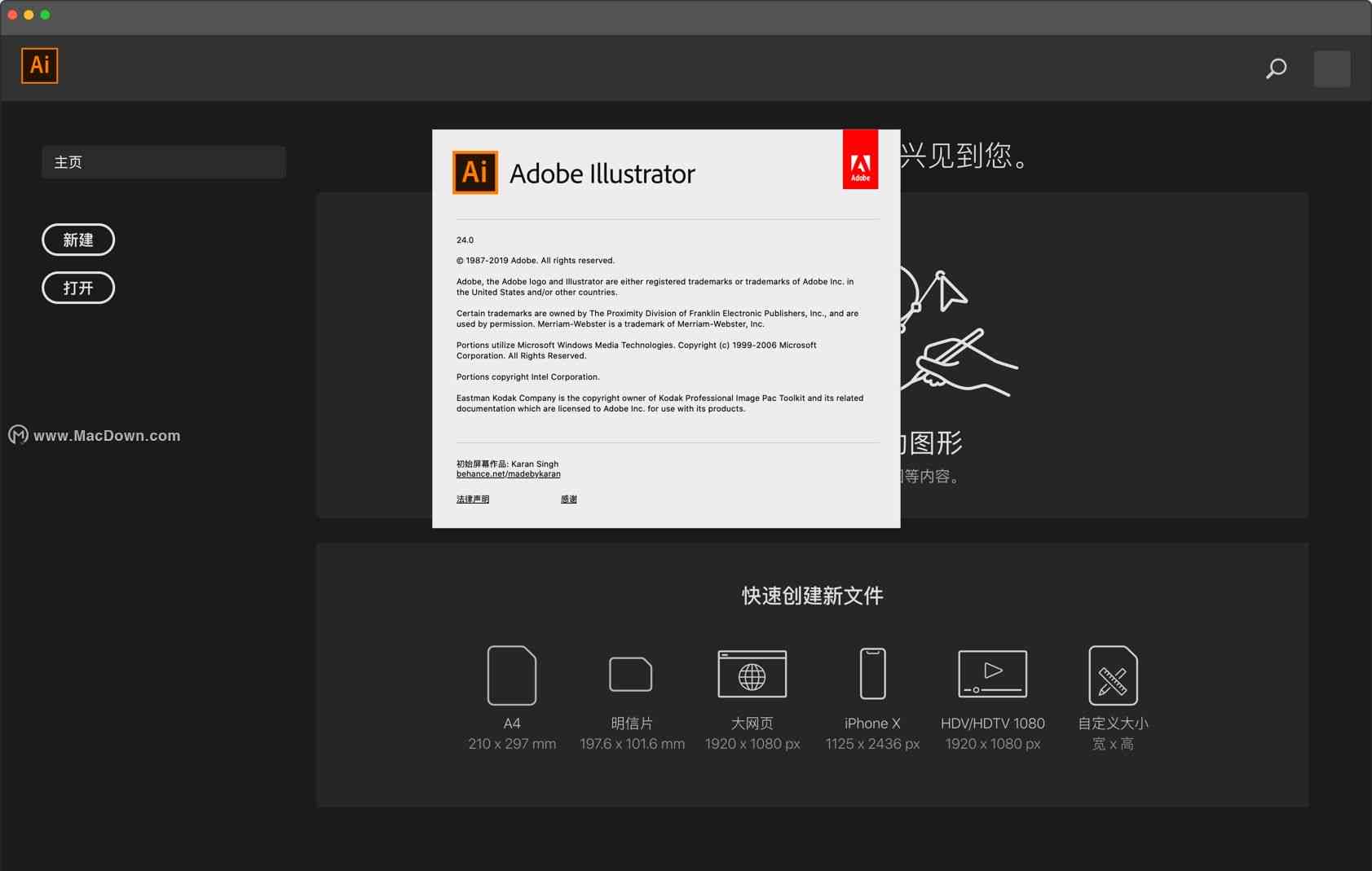Choose the HDV/HDTV 1080 preset icon
The image size is (1372, 871).
pos(992,674)
